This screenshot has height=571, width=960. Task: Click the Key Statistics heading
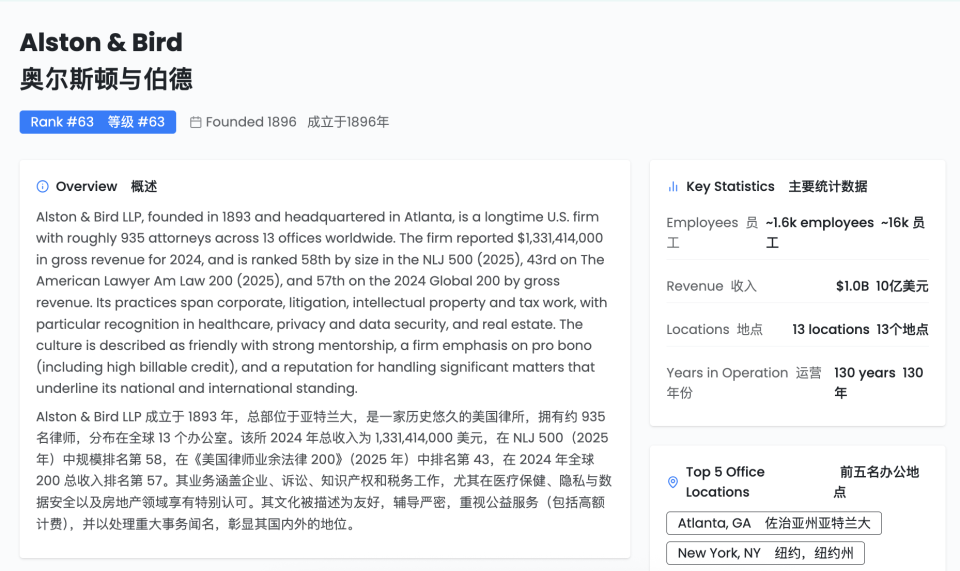point(730,187)
